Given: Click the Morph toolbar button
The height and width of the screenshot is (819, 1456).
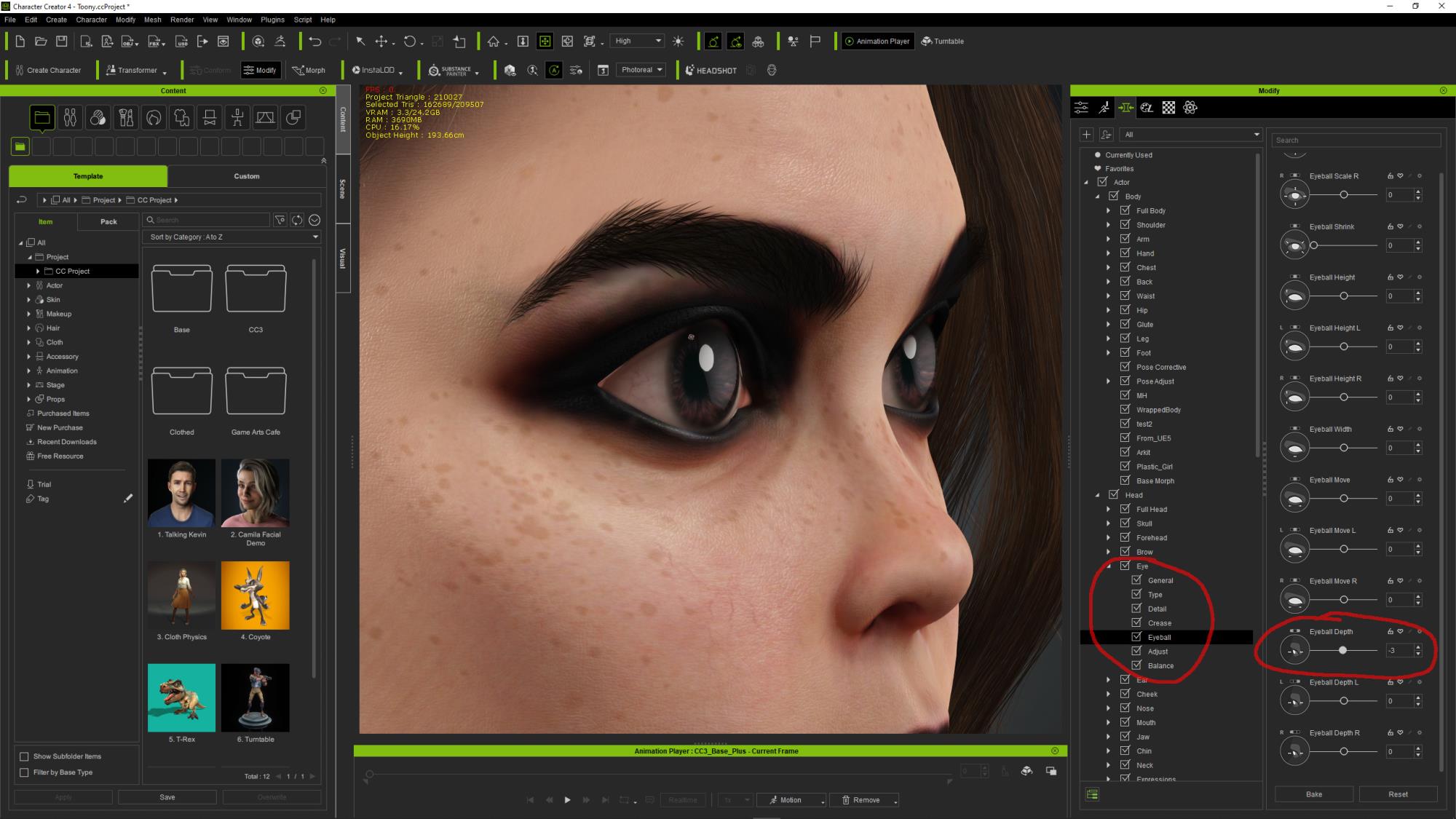Looking at the screenshot, I should pos(309,71).
